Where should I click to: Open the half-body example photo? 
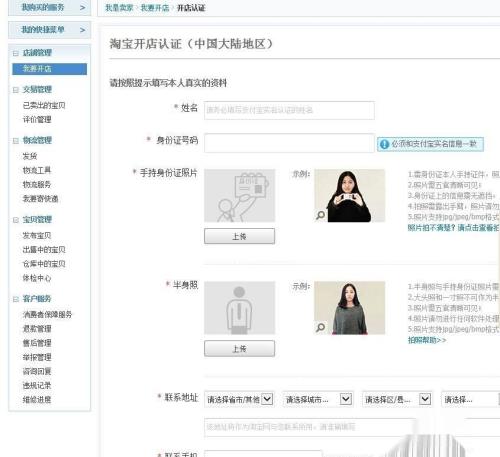click(350, 308)
